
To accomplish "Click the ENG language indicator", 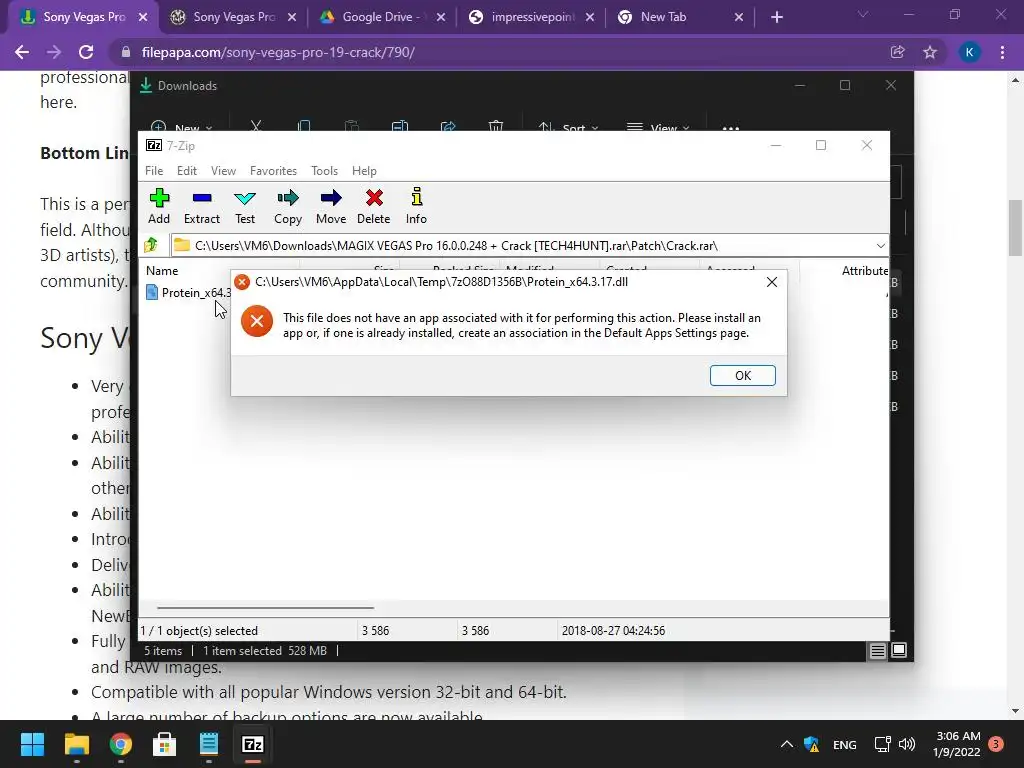I will [844, 744].
